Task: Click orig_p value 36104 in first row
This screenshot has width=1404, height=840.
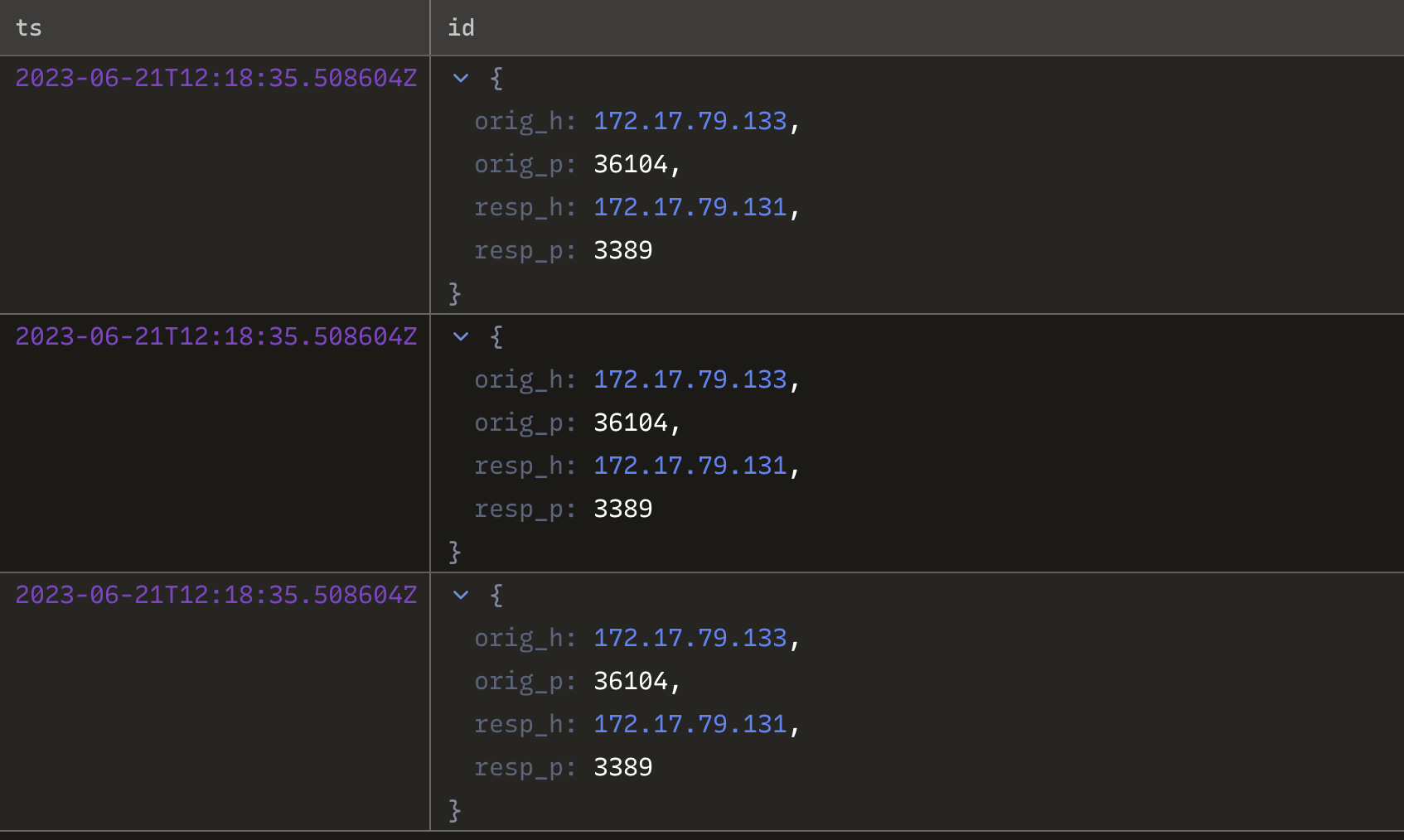Action: pyautogui.click(x=631, y=164)
